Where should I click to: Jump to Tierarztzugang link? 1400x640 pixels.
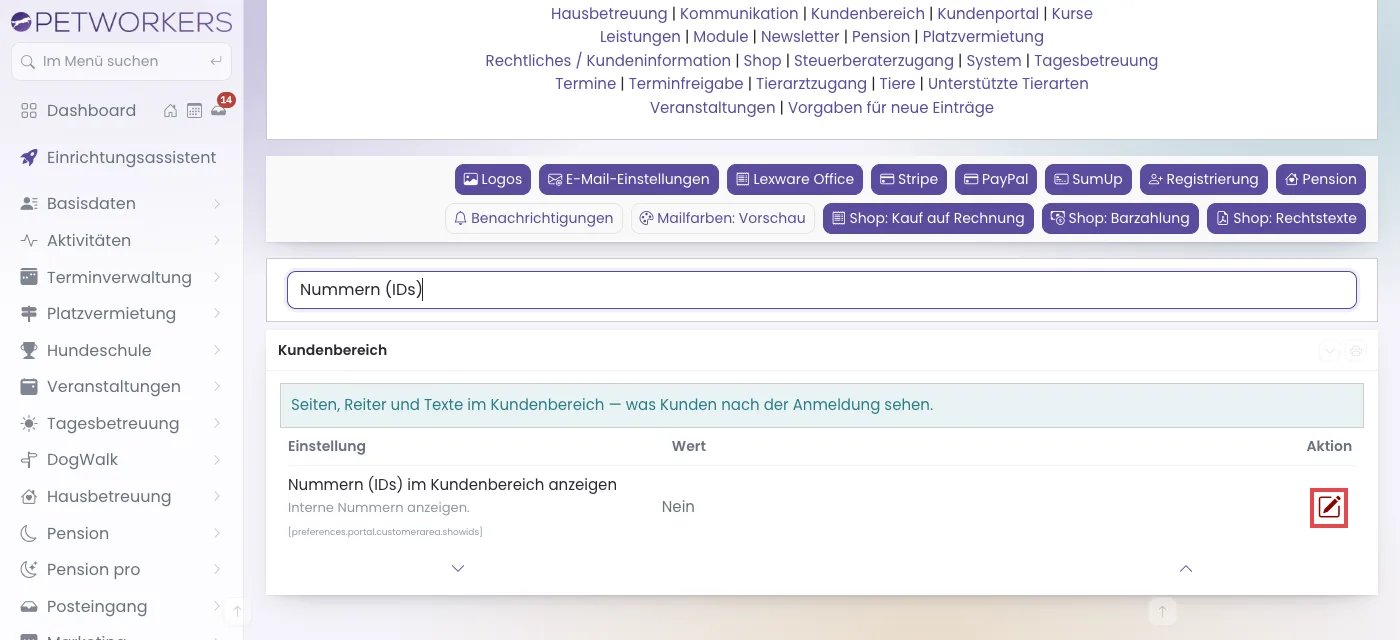[x=811, y=84]
